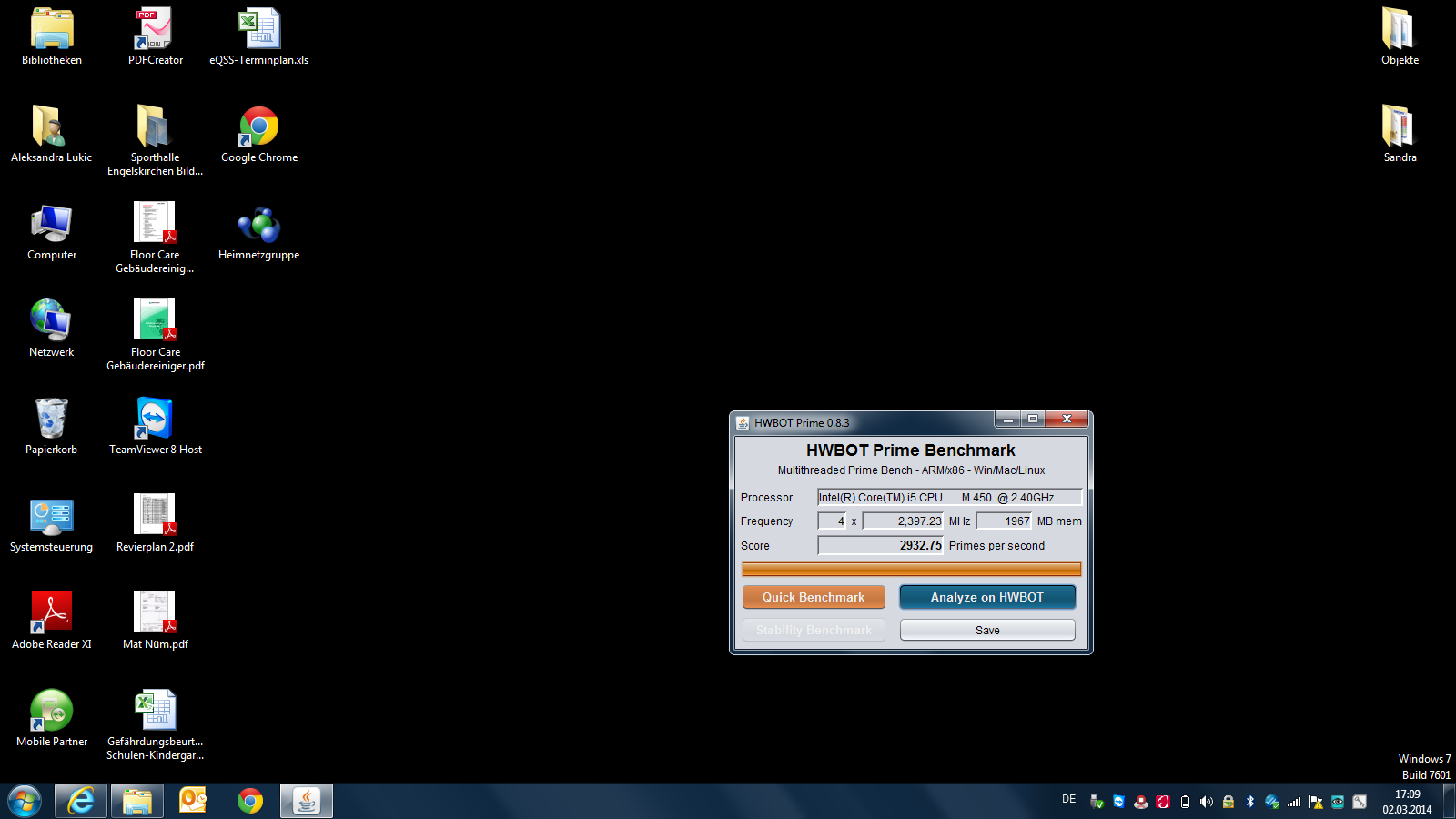Select Papierkorb recycle bin icon
The width and height of the screenshot is (1456, 819).
pyautogui.click(x=52, y=426)
